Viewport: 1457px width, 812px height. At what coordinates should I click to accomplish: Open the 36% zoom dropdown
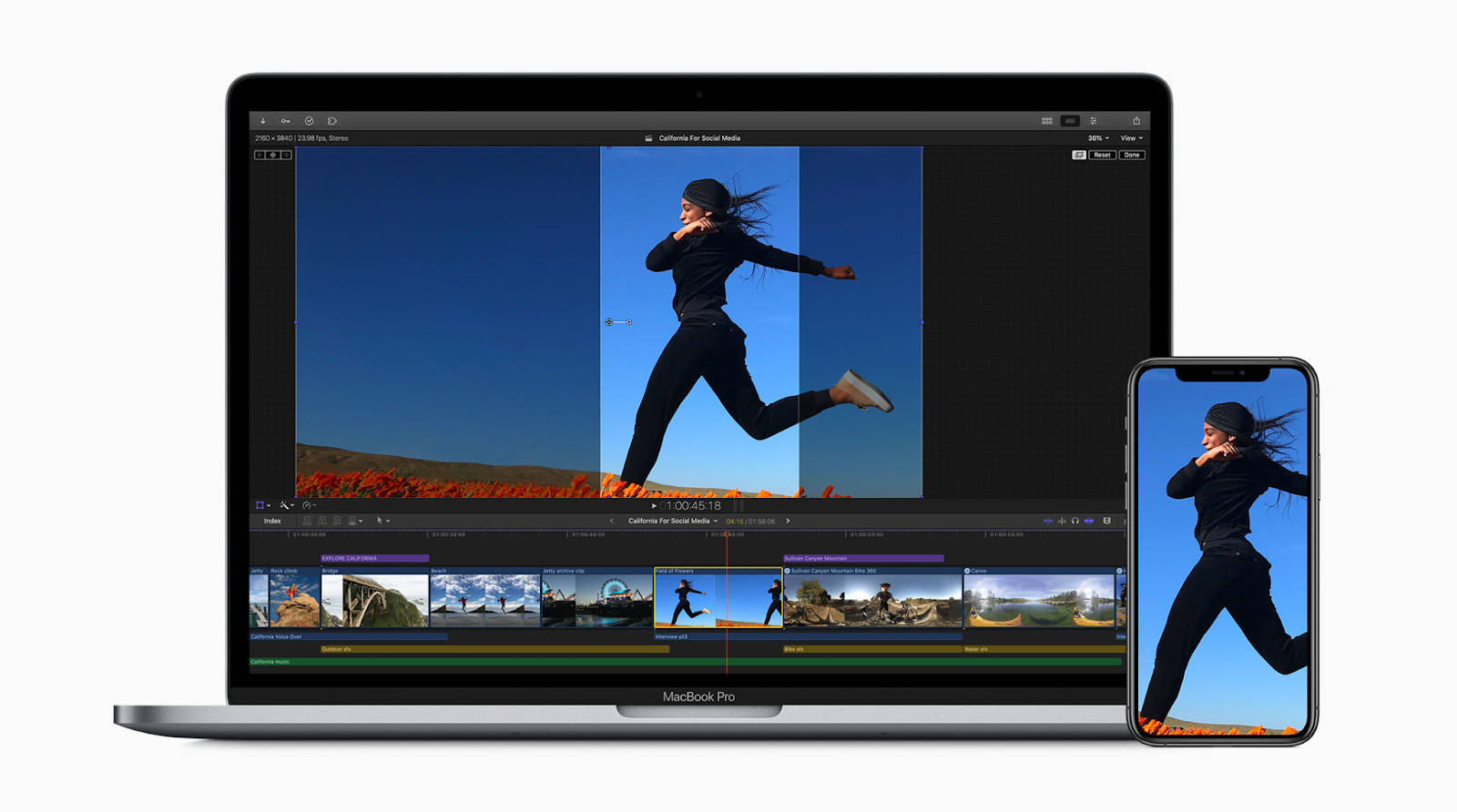click(x=1098, y=138)
